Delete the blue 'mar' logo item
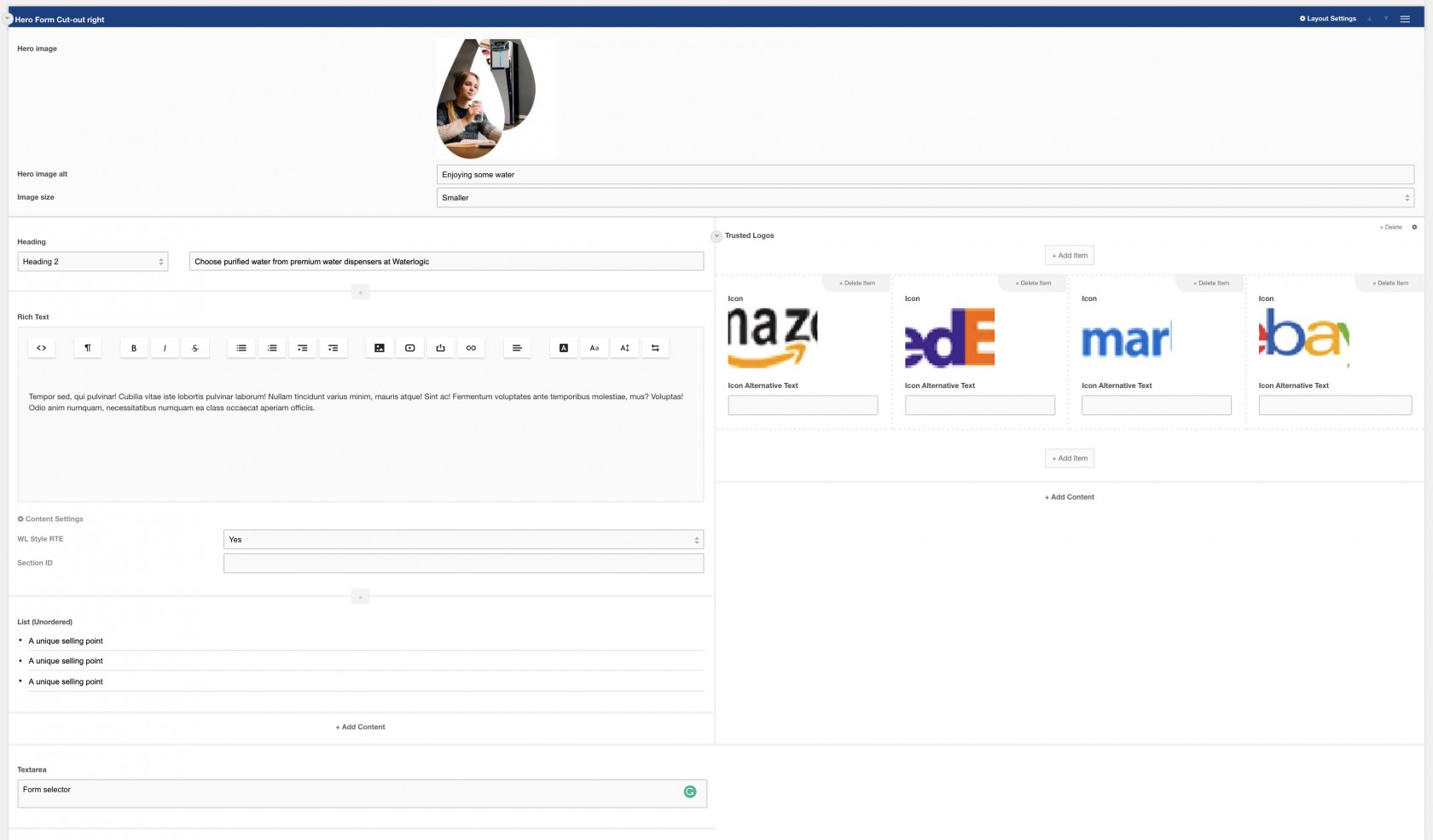The width and height of the screenshot is (1433, 840). (x=1211, y=283)
